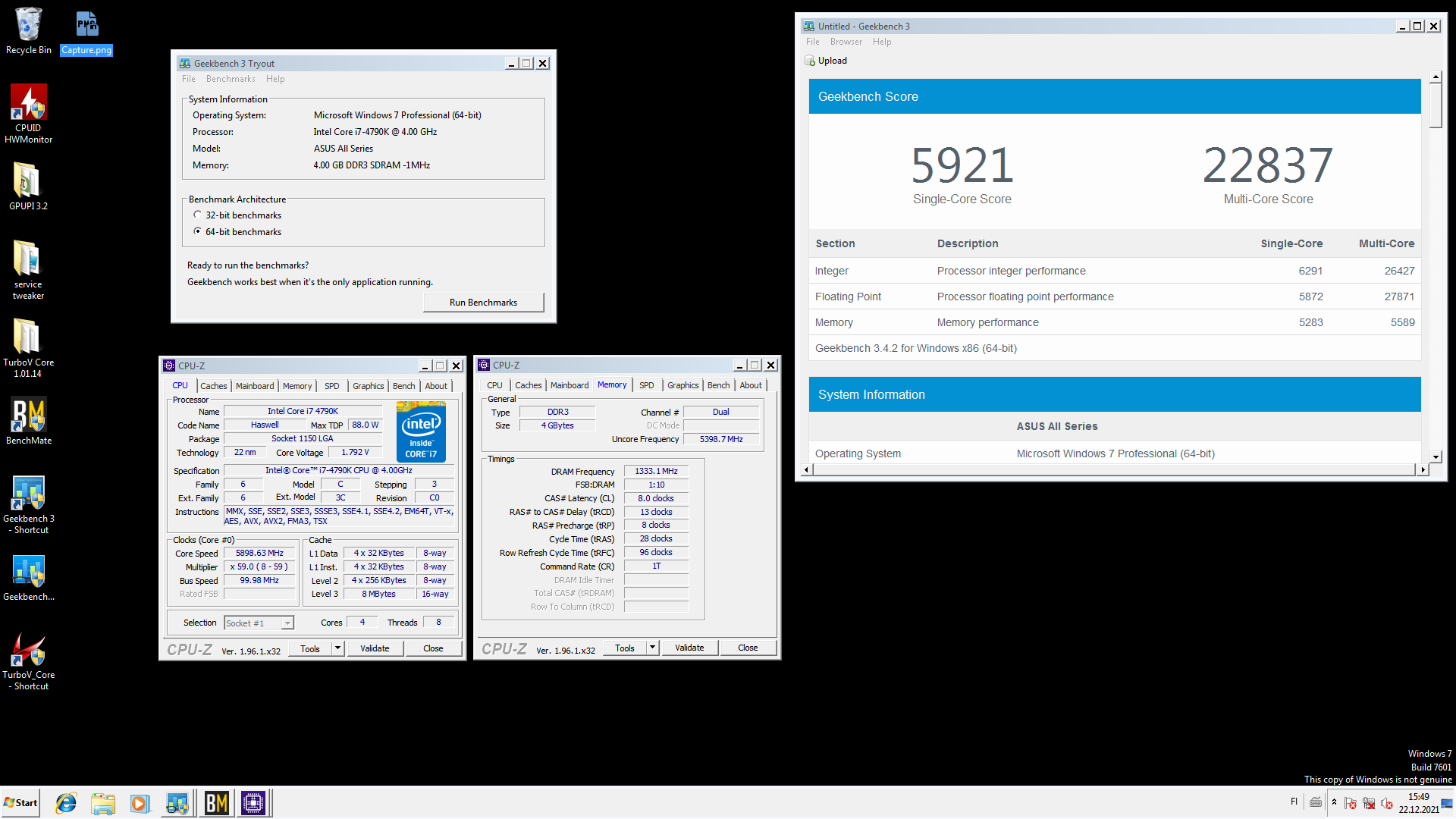Launch BenchMate from the desktop
This screenshot has width=1456, height=819.
[x=28, y=421]
